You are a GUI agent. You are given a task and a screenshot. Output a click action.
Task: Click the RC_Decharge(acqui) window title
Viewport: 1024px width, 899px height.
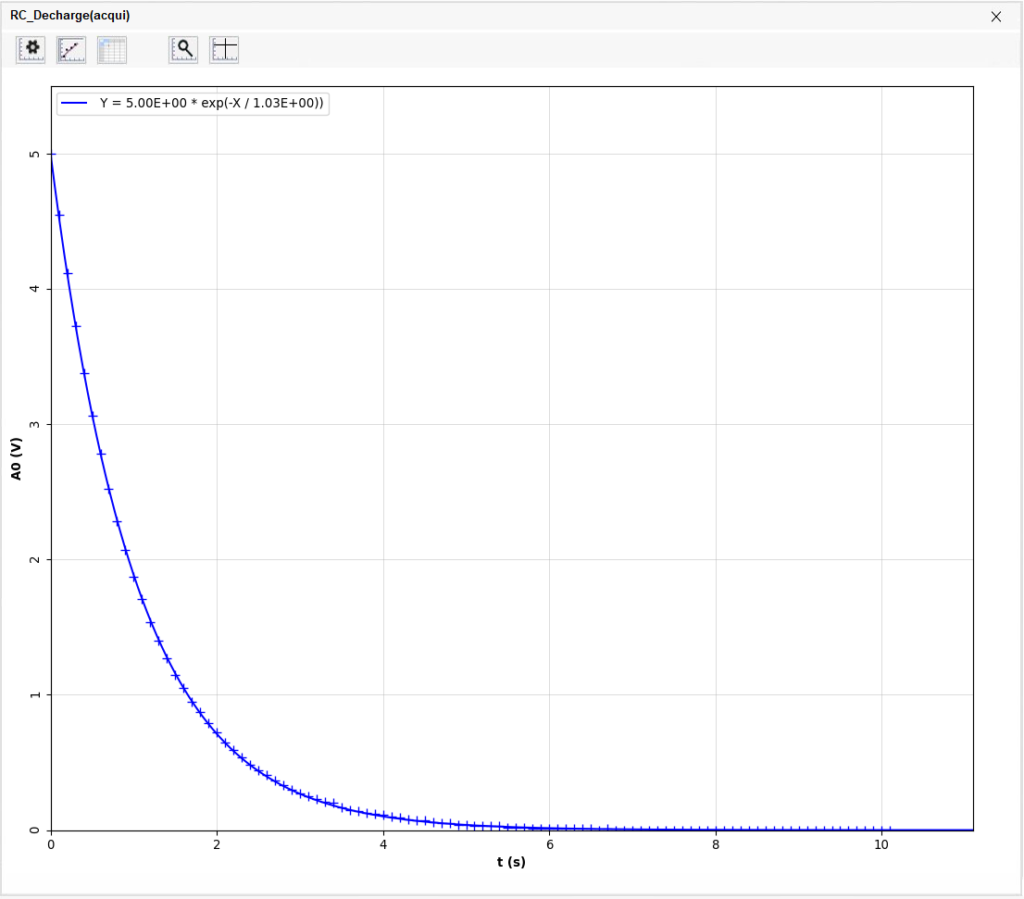tap(70, 16)
